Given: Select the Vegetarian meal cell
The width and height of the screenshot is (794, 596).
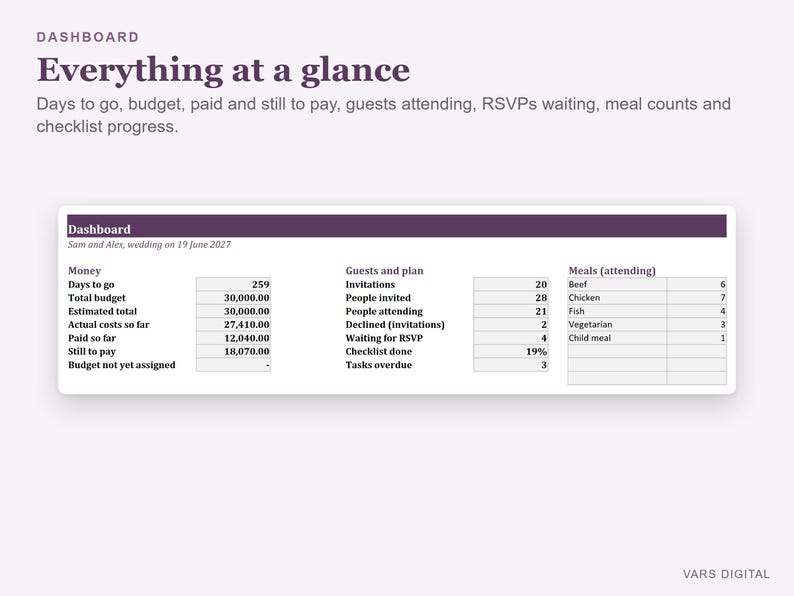Looking at the screenshot, I should 617,325.
